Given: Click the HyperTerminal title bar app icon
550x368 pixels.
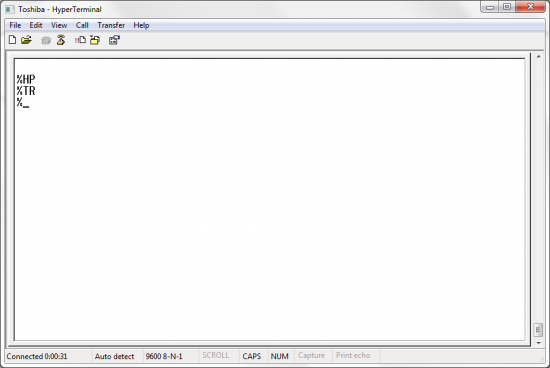Looking at the screenshot, I should [10, 9].
